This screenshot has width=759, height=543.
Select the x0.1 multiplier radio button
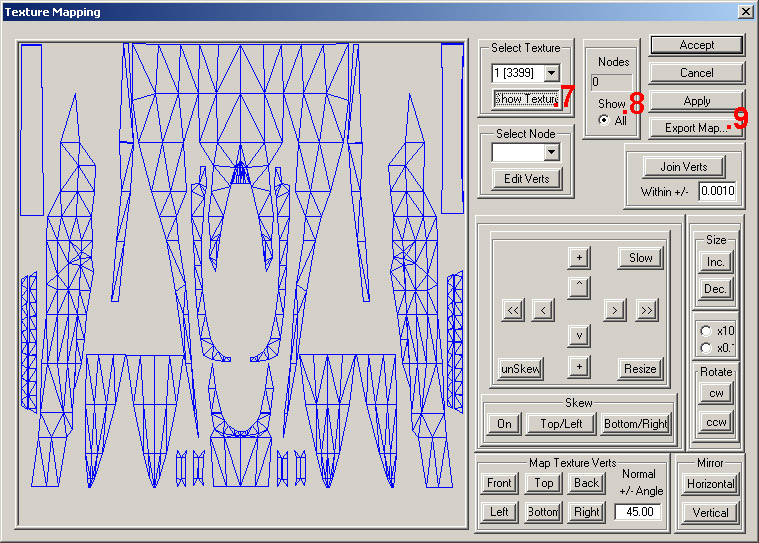(x=707, y=347)
